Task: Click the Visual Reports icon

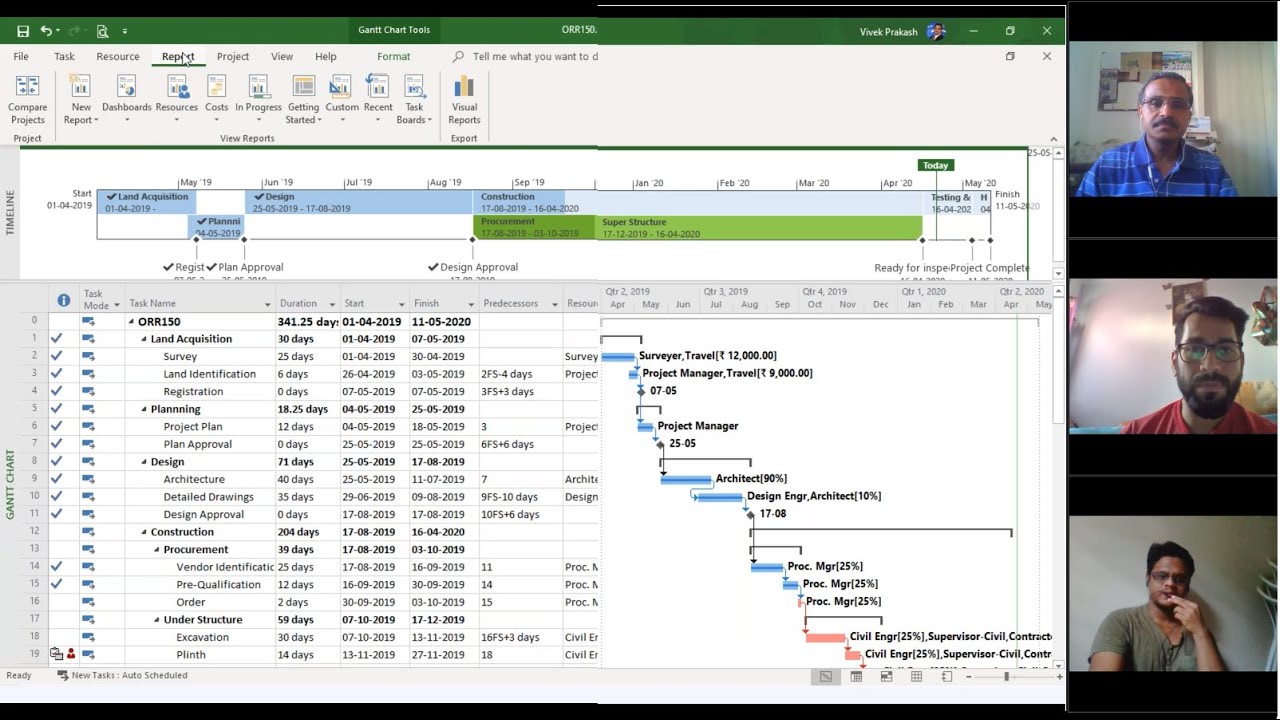Action: 464,87
